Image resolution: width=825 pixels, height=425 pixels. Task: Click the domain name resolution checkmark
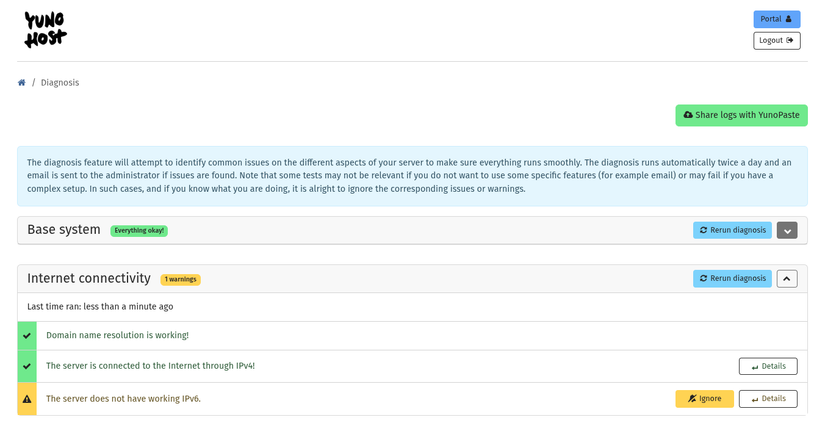[x=27, y=335]
